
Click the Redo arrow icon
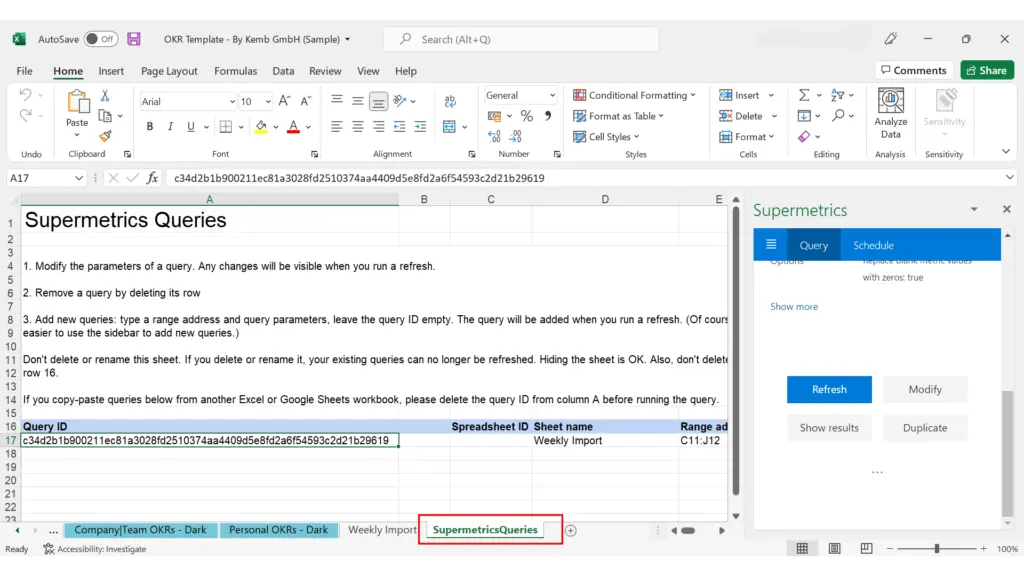25,116
